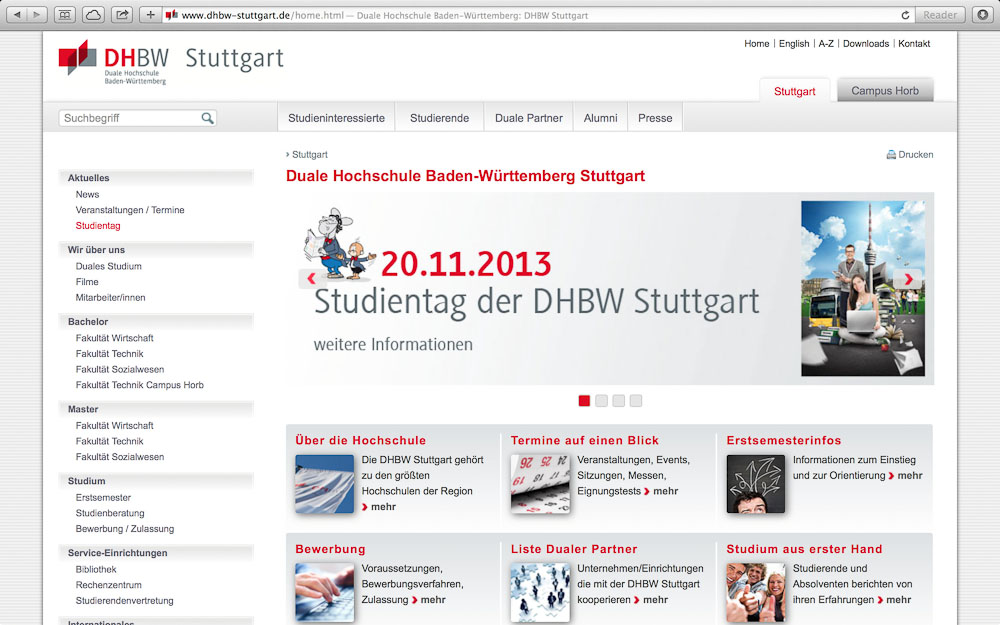This screenshot has height=625, width=1000.
Task: Open Studienberatung in the sidebar
Action: (x=110, y=513)
